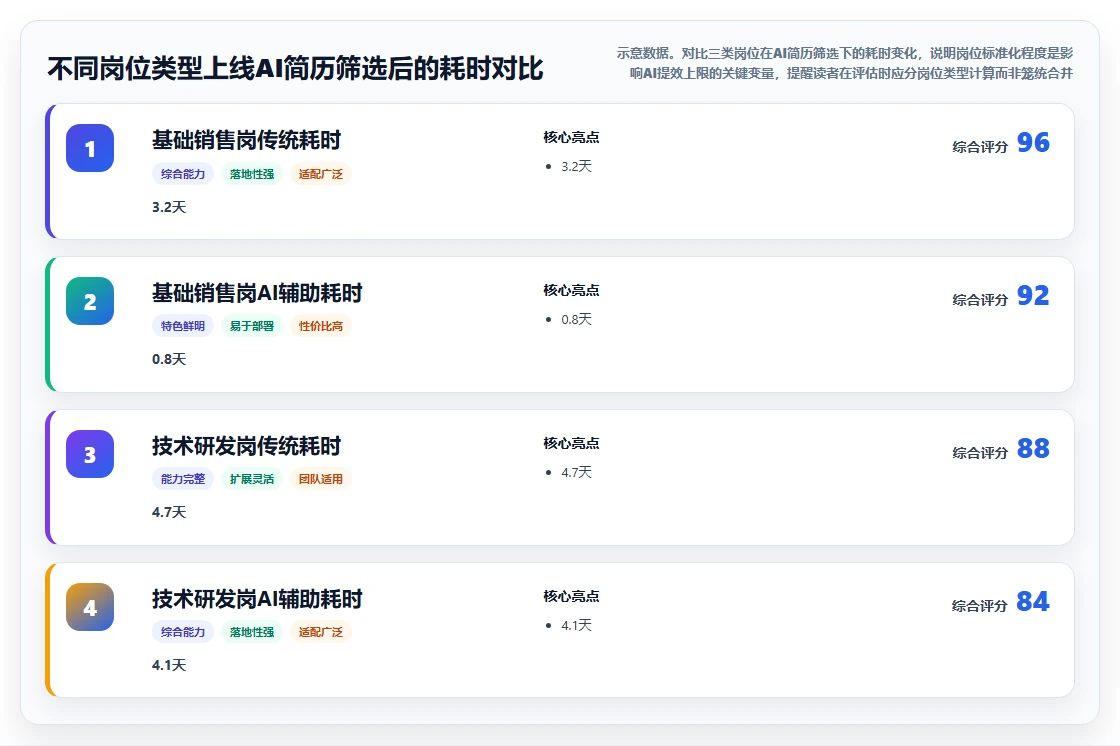Viewport: 1120px width, 746px height.
Task: Select the title 基础销售岗传统耗时
Action: 246,140
